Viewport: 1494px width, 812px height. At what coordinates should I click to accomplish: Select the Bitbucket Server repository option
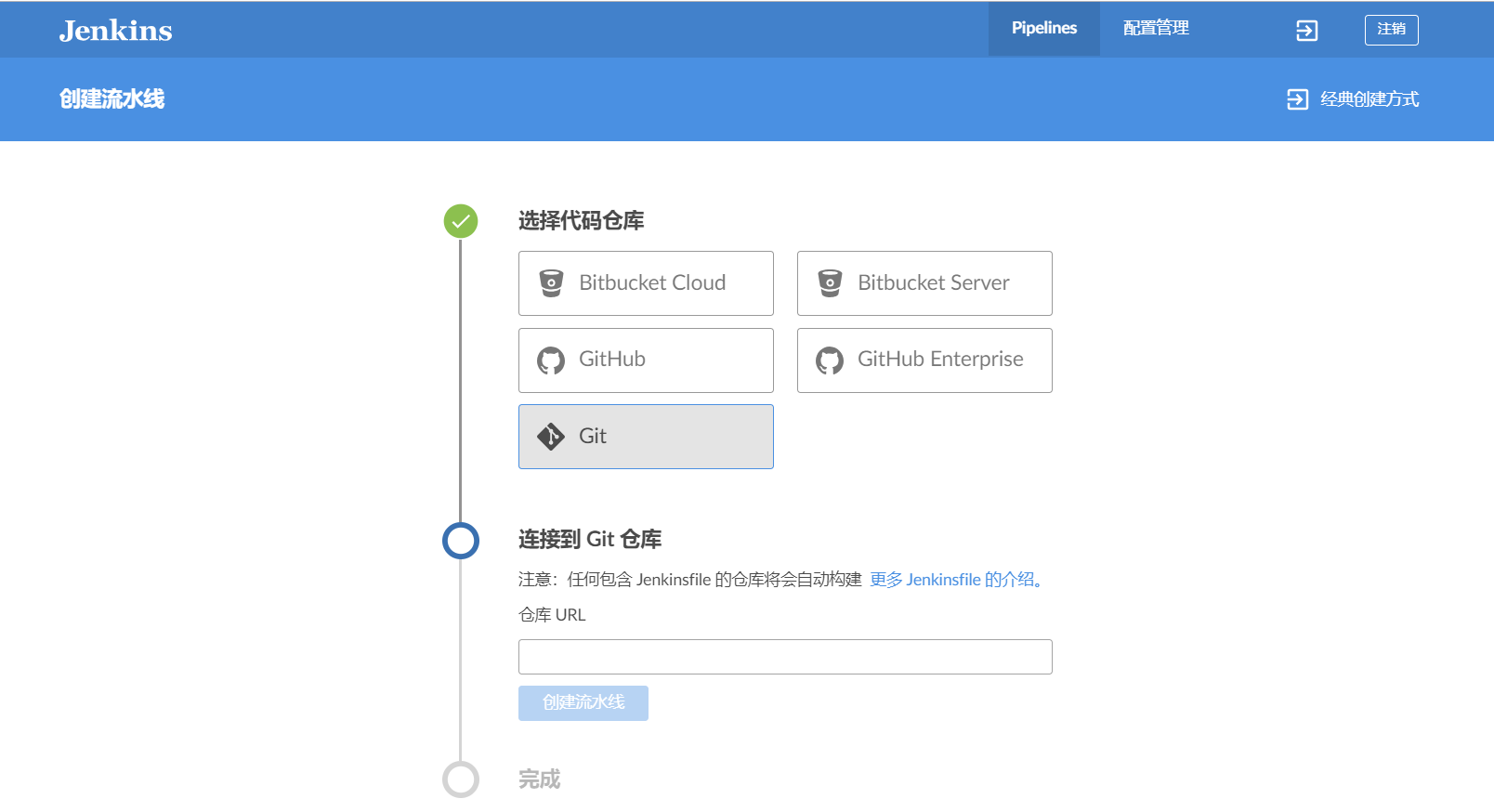[x=924, y=283]
